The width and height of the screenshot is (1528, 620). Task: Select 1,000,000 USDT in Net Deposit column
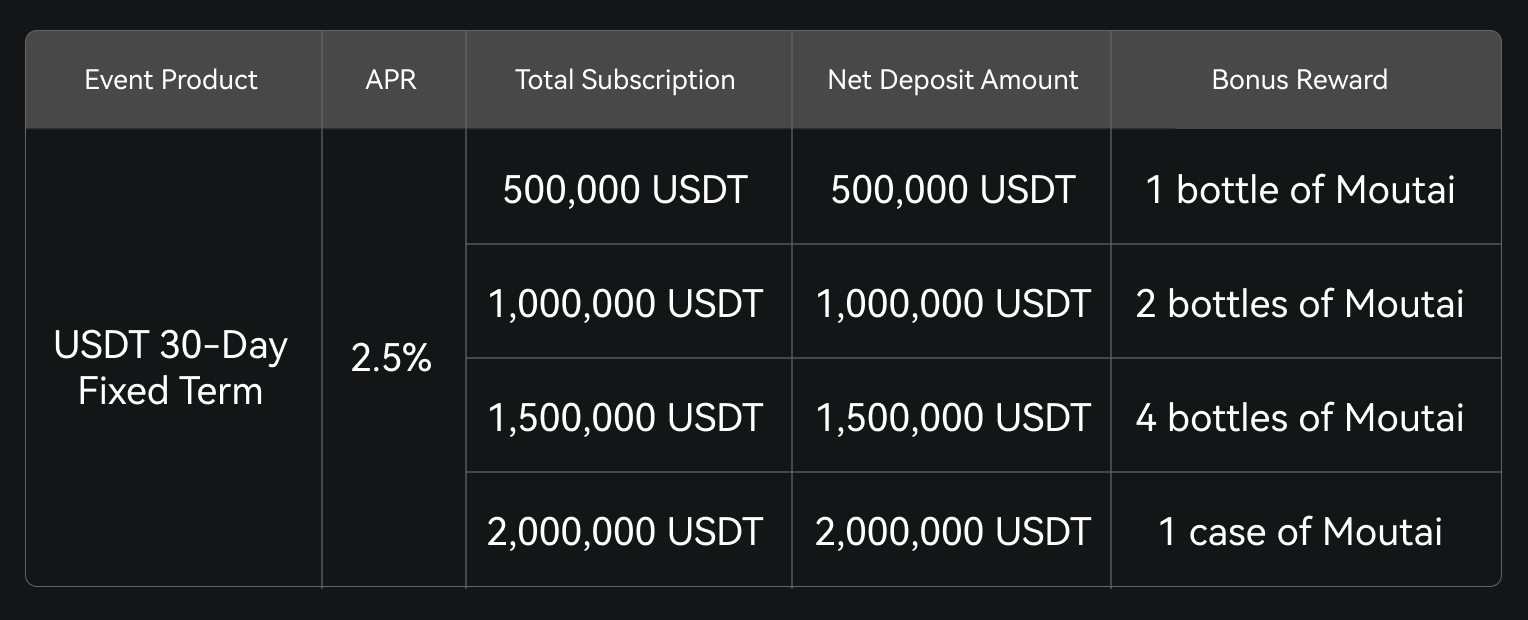coord(952,303)
